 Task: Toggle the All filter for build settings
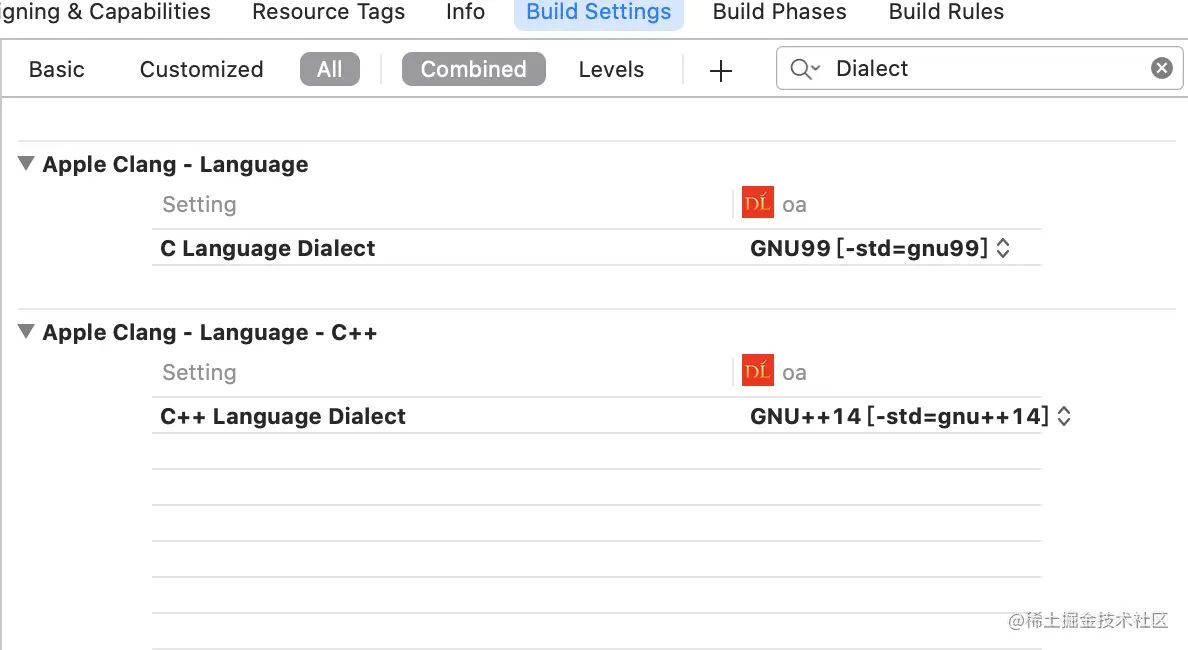(329, 69)
